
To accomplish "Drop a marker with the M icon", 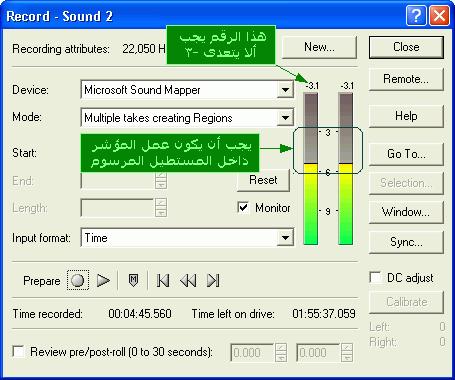I will coord(133,280).
